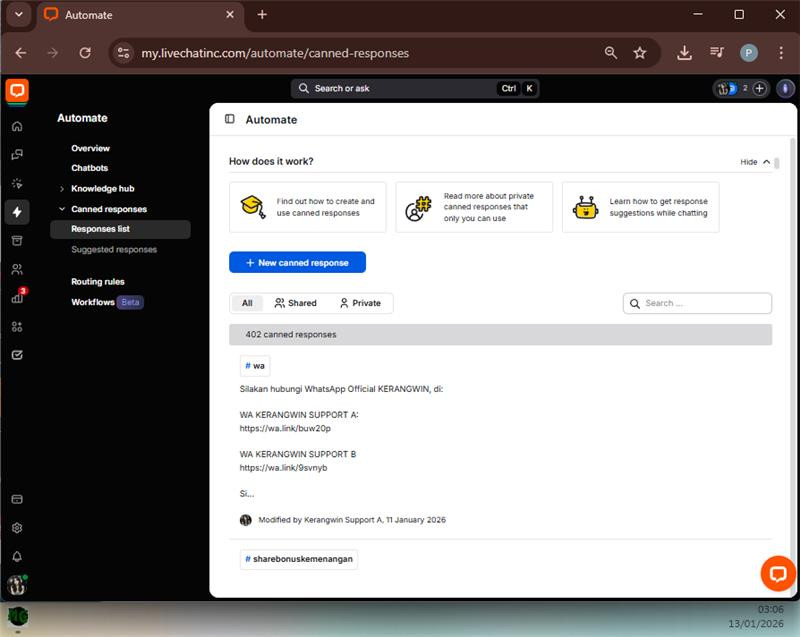
Task: Open the browser downloads icon
Action: pyautogui.click(x=684, y=53)
